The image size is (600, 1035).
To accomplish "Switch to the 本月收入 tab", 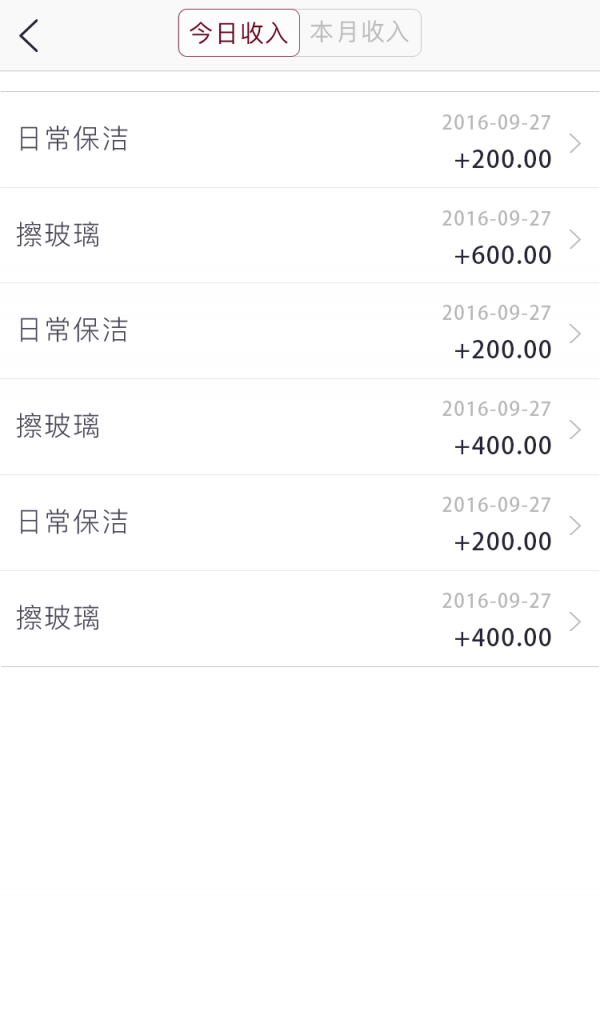I will pyautogui.click(x=359, y=33).
